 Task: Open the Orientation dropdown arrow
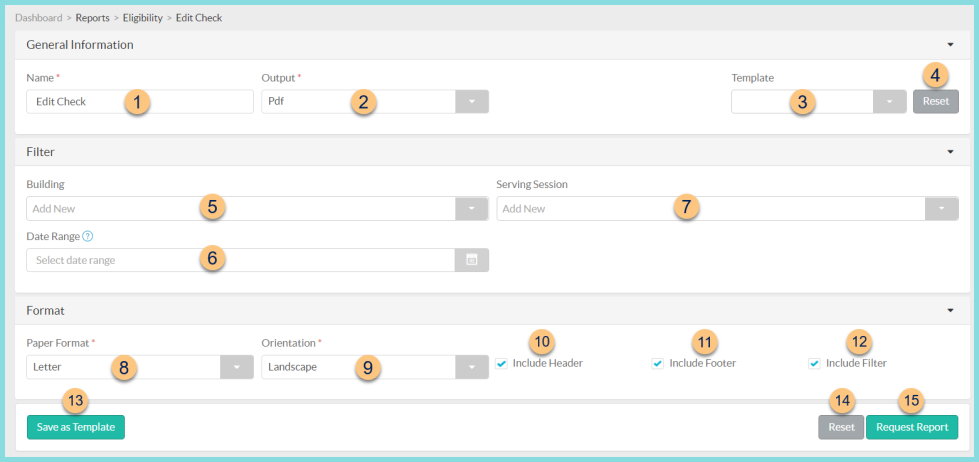coord(472,367)
